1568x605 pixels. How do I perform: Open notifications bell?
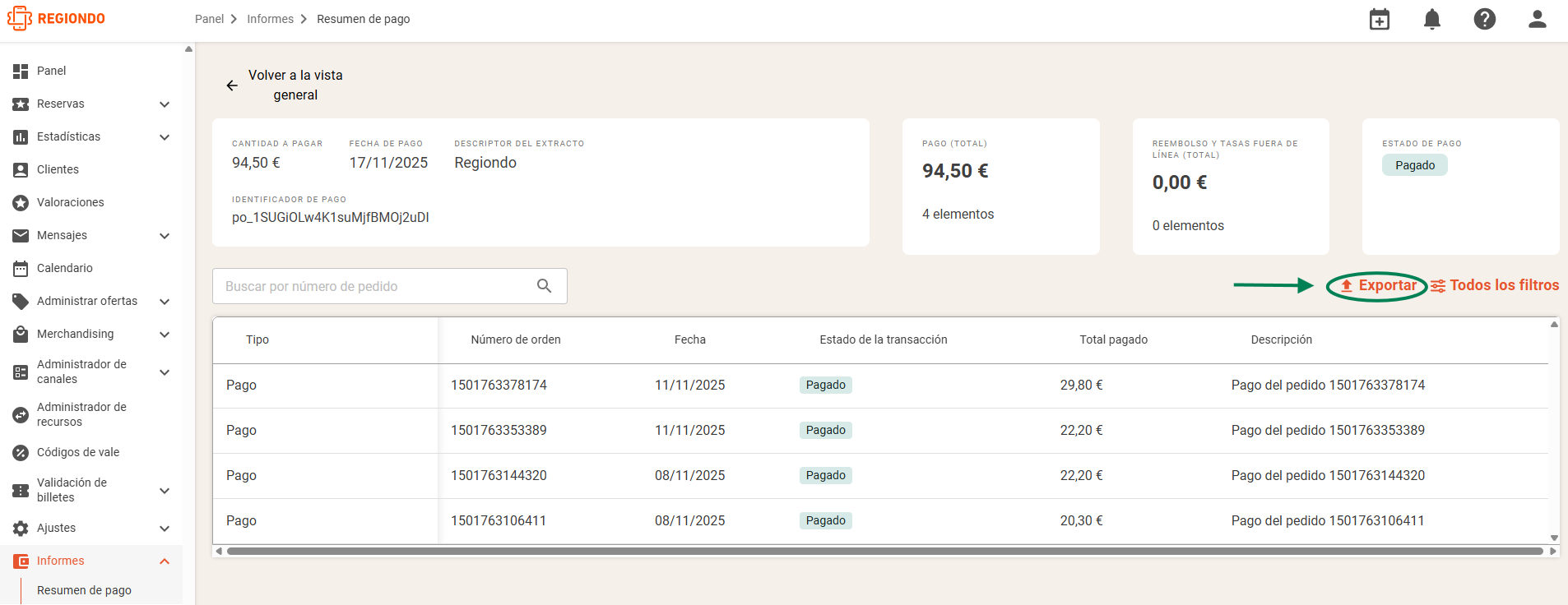pyautogui.click(x=1432, y=19)
